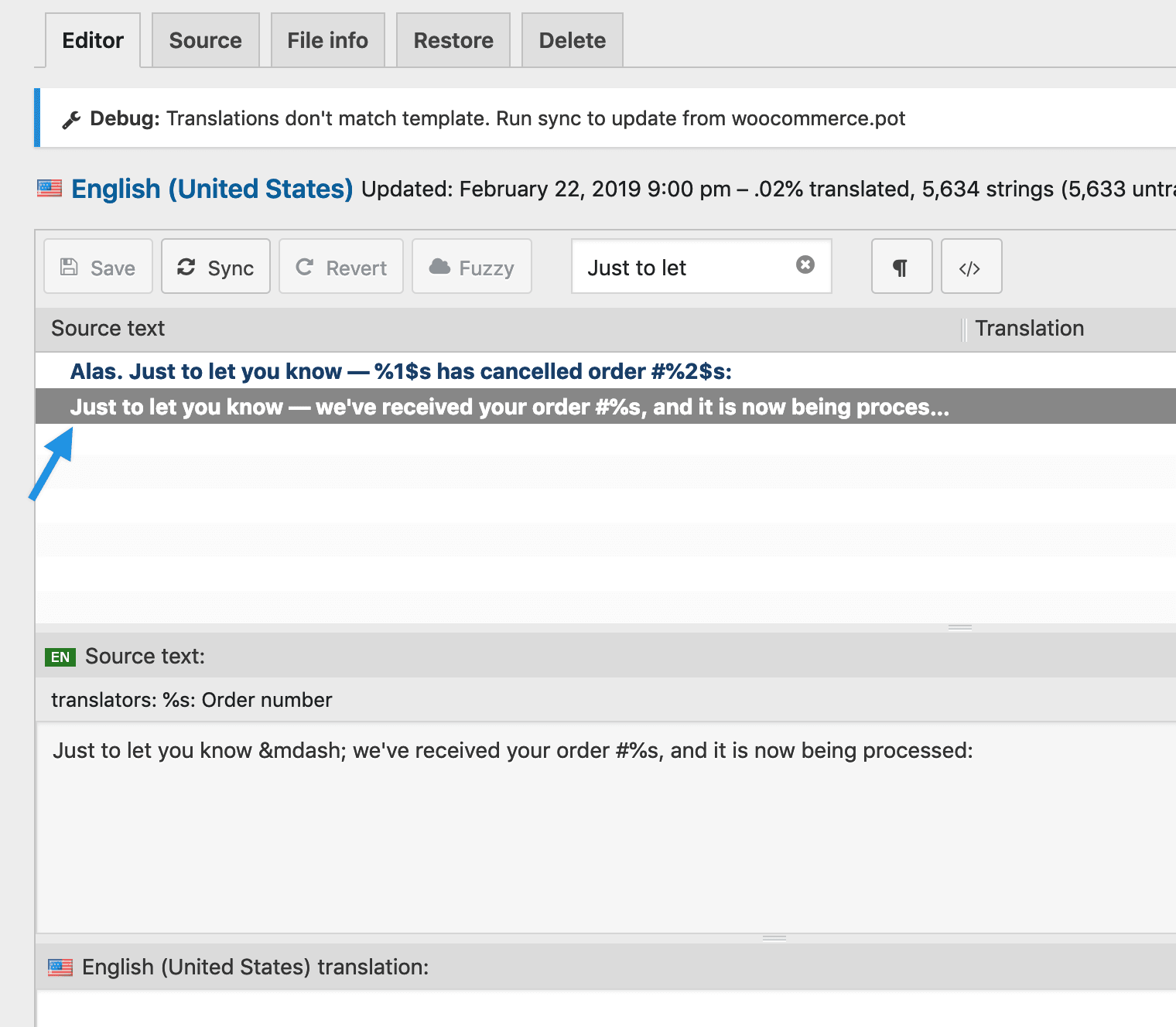The height and width of the screenshot is (1027, 1176).
Task: Click the English (United States) language link
Action: click(x=212, y=189)
